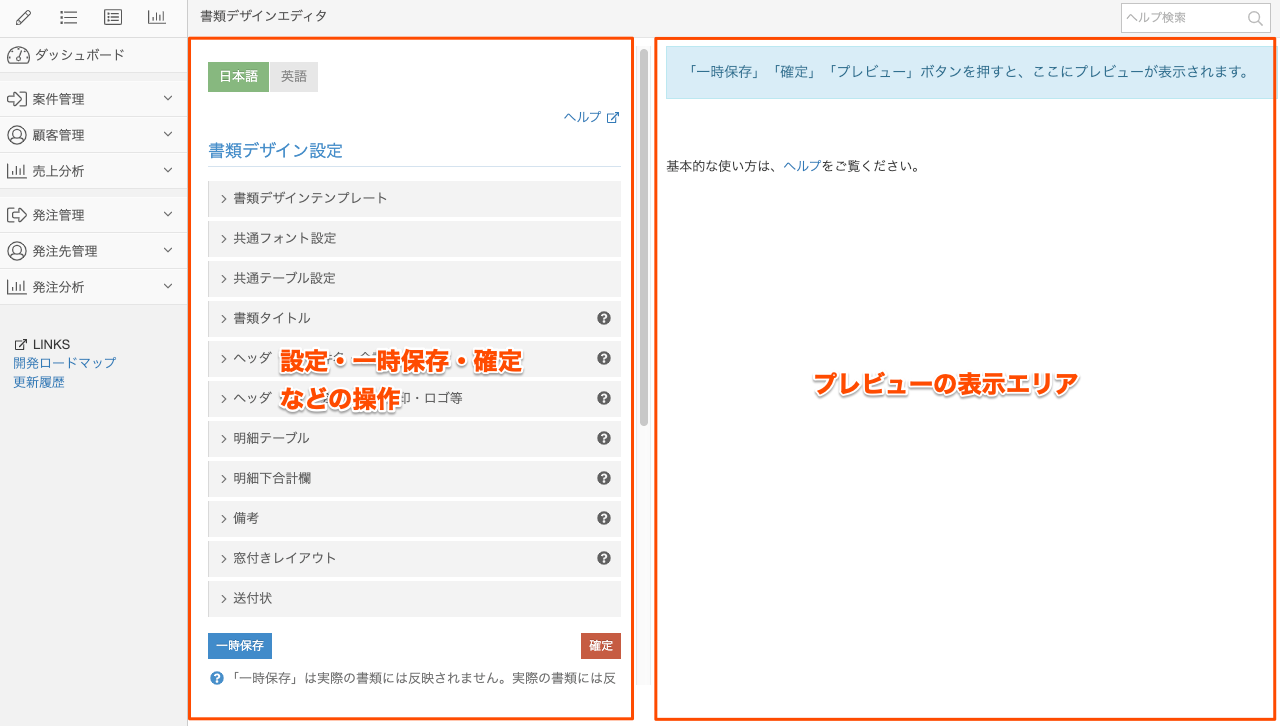Expand the 発注管理 sidebar menu
Viewport: 1280px width, 726px height.
click(x=60, y=214)
